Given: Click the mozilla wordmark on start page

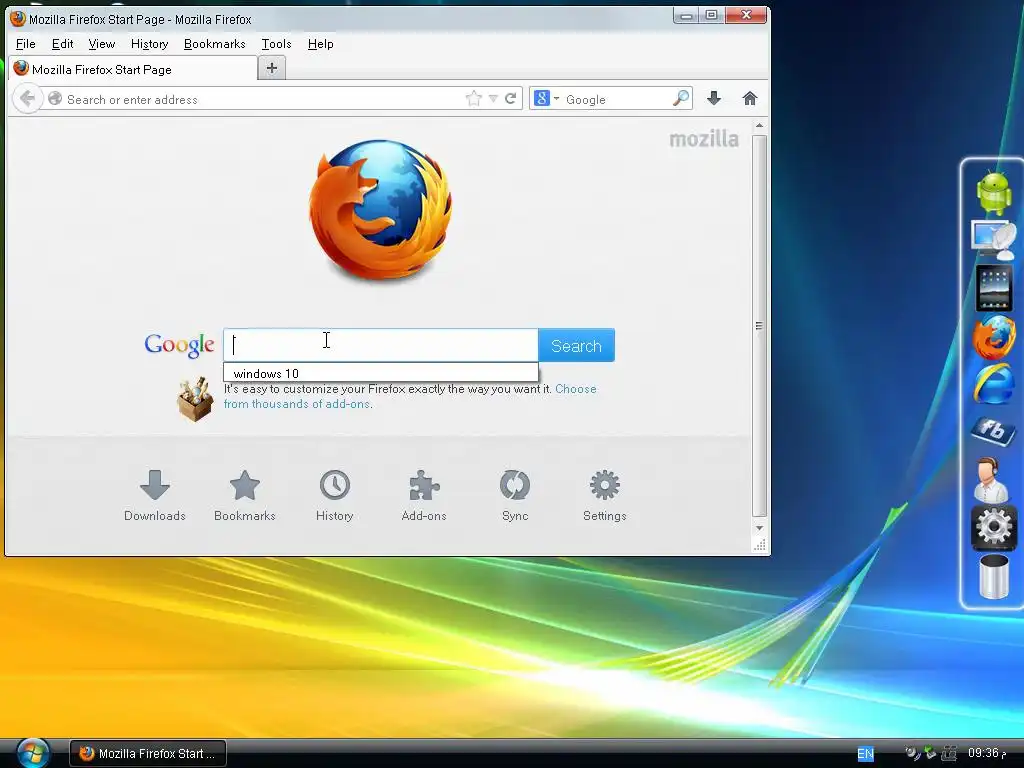Looking at the screenshot, I should pos(704,138).
